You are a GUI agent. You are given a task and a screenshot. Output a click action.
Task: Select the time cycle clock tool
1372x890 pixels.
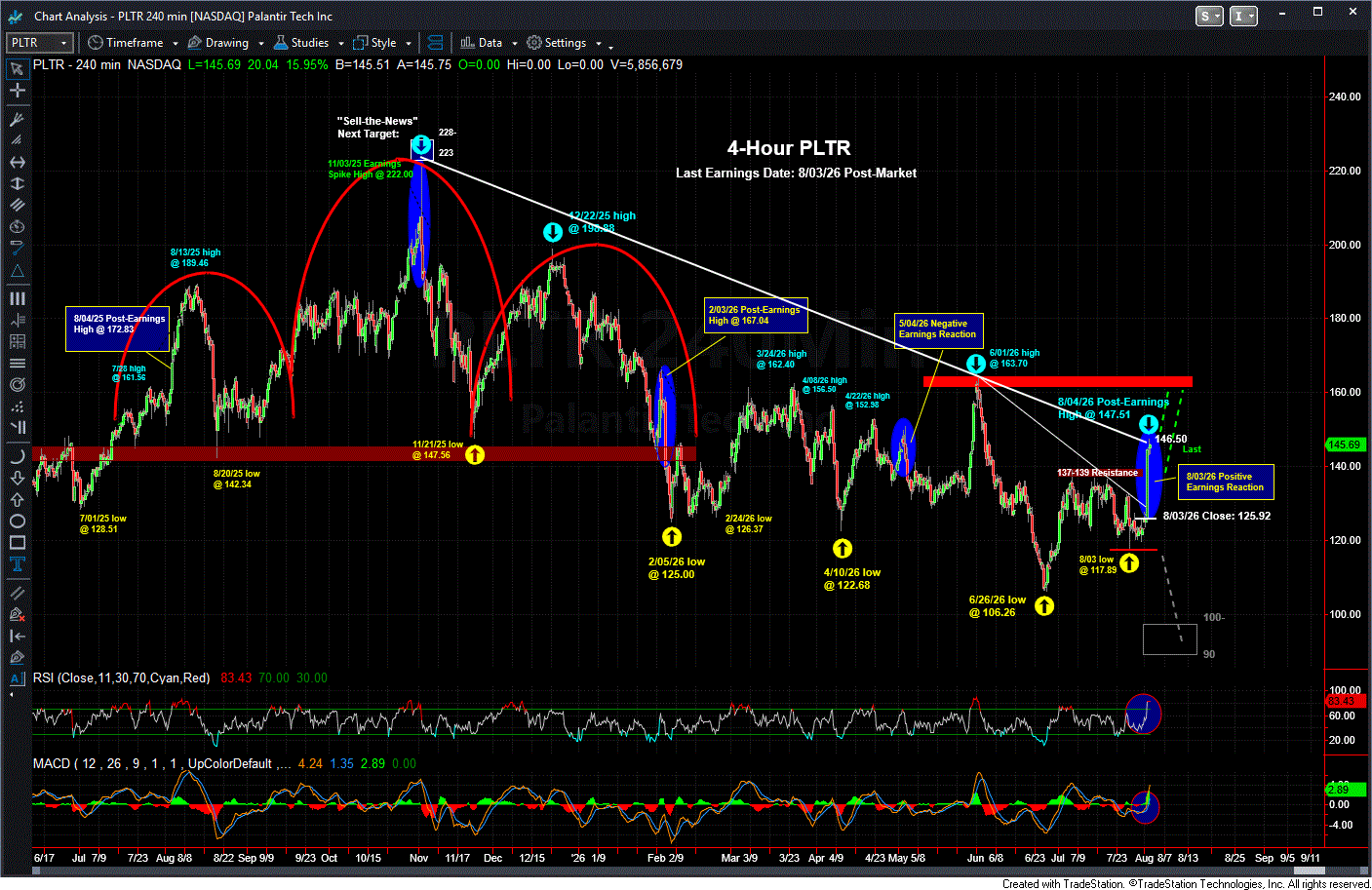pos(17,227)
